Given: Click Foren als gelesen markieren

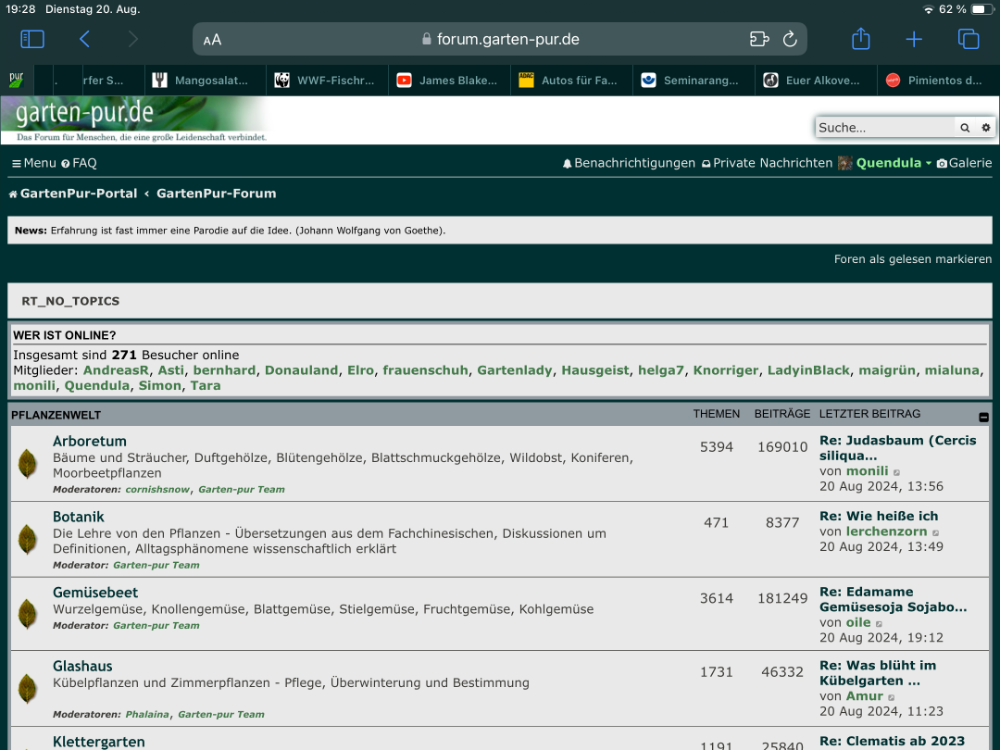Looking at the screenshot, I should pyautogui.click(x=913, y=259).
